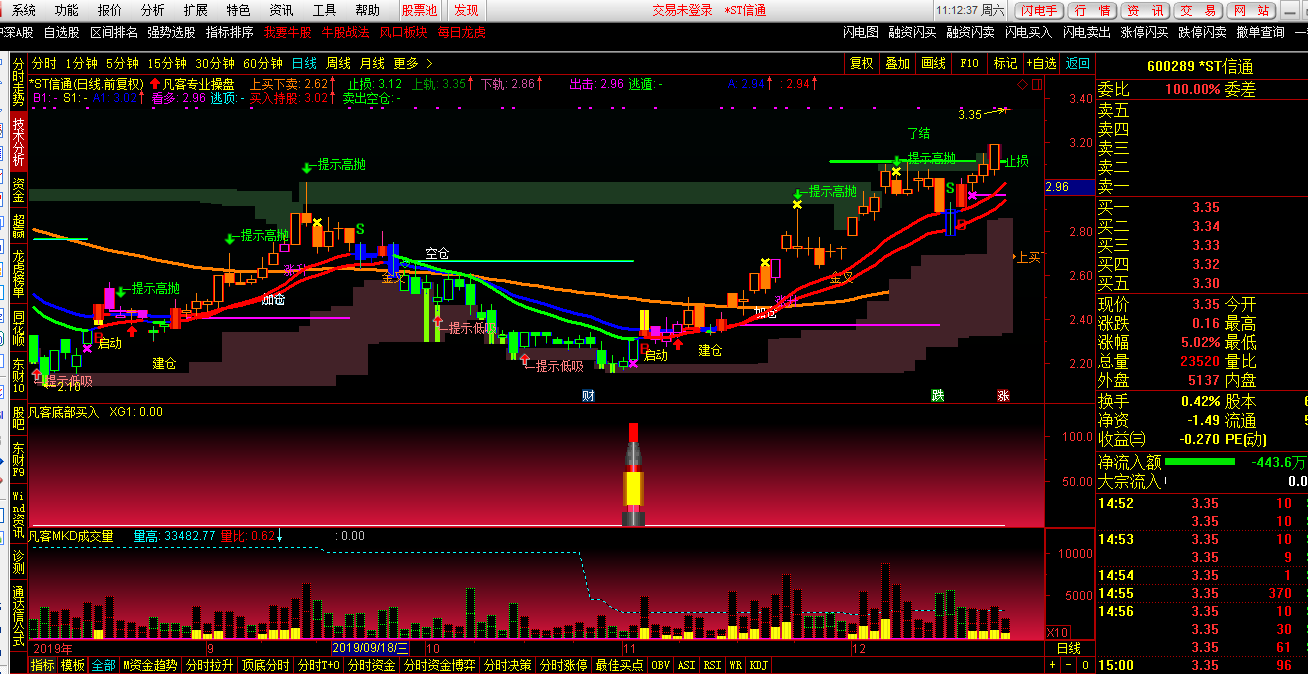Click the red 我要牛股 link
Image resolution: width=1308 pixels, height=674 pixels.
click(288, 32)
